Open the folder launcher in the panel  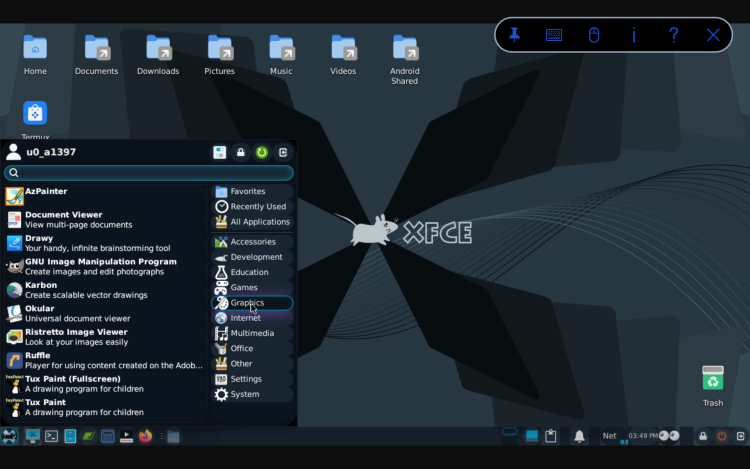pos(173,436)
